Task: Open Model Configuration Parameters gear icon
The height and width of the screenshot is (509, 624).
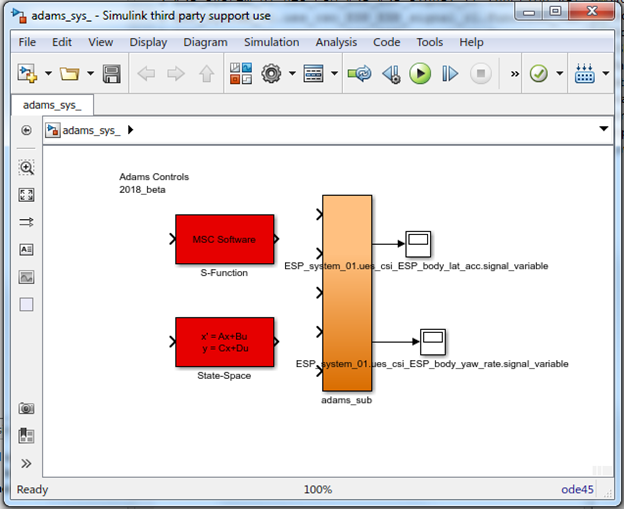Action: click(x=271, y=74)
